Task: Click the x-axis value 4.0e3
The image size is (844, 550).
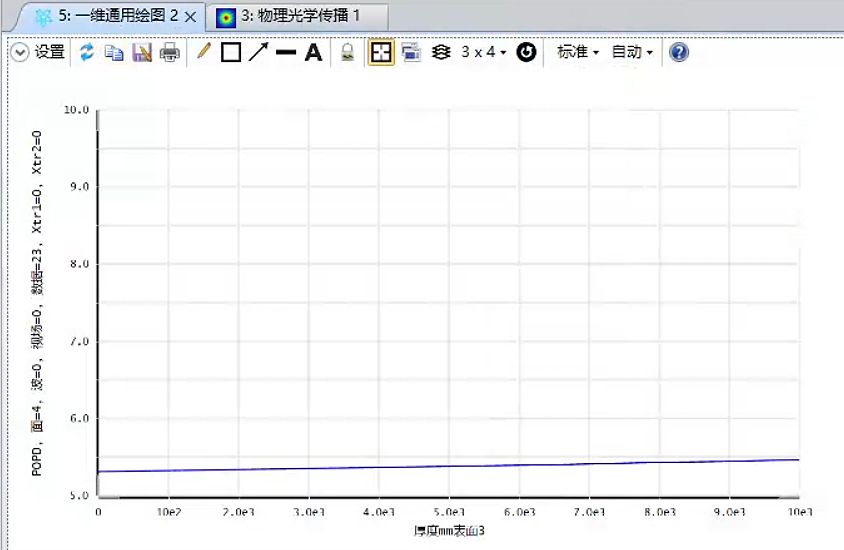Action: point(379,512)
